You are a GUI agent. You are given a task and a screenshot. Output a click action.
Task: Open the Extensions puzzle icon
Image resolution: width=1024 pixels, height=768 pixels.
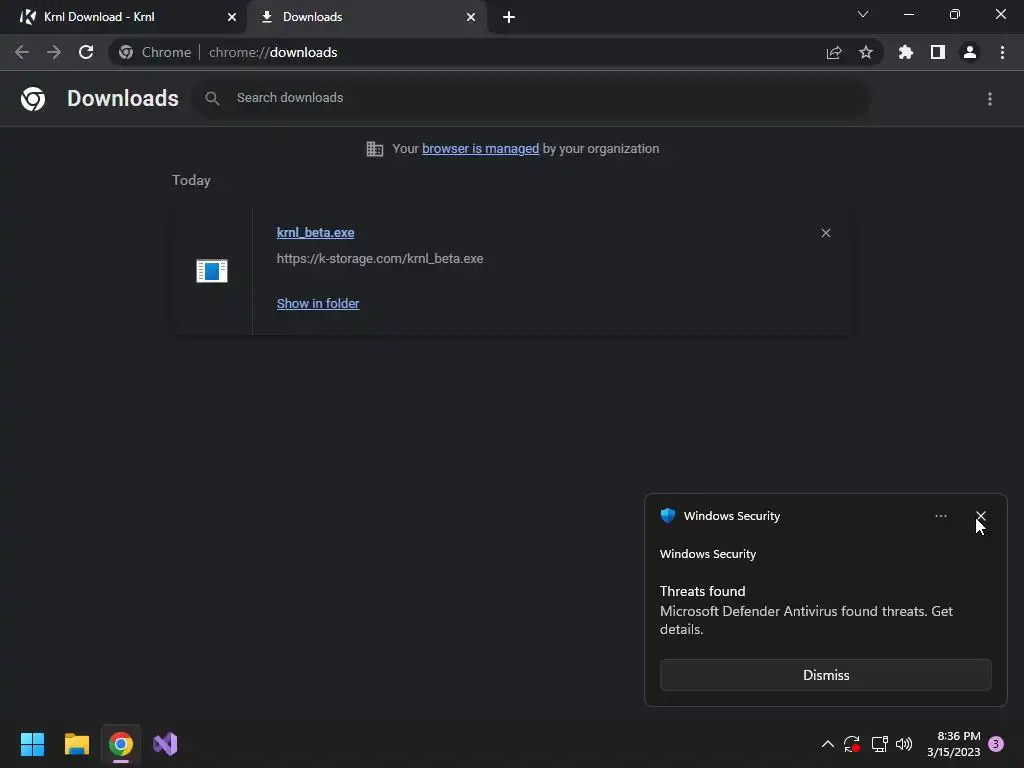coord(906,52)
